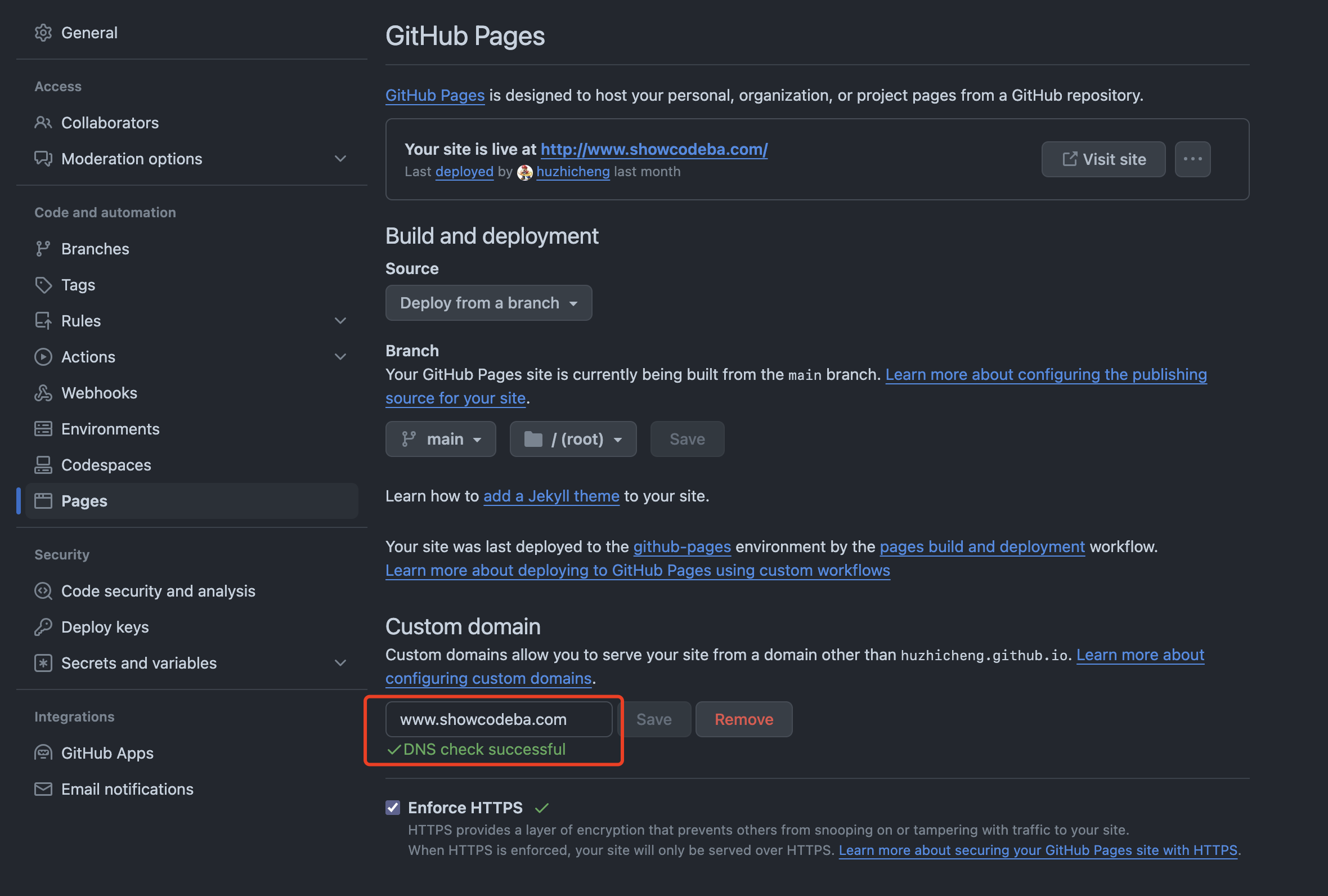Click the Email notifications envelope icon
Viewport: 1328px width, 896px height.
tap(43, 789)
